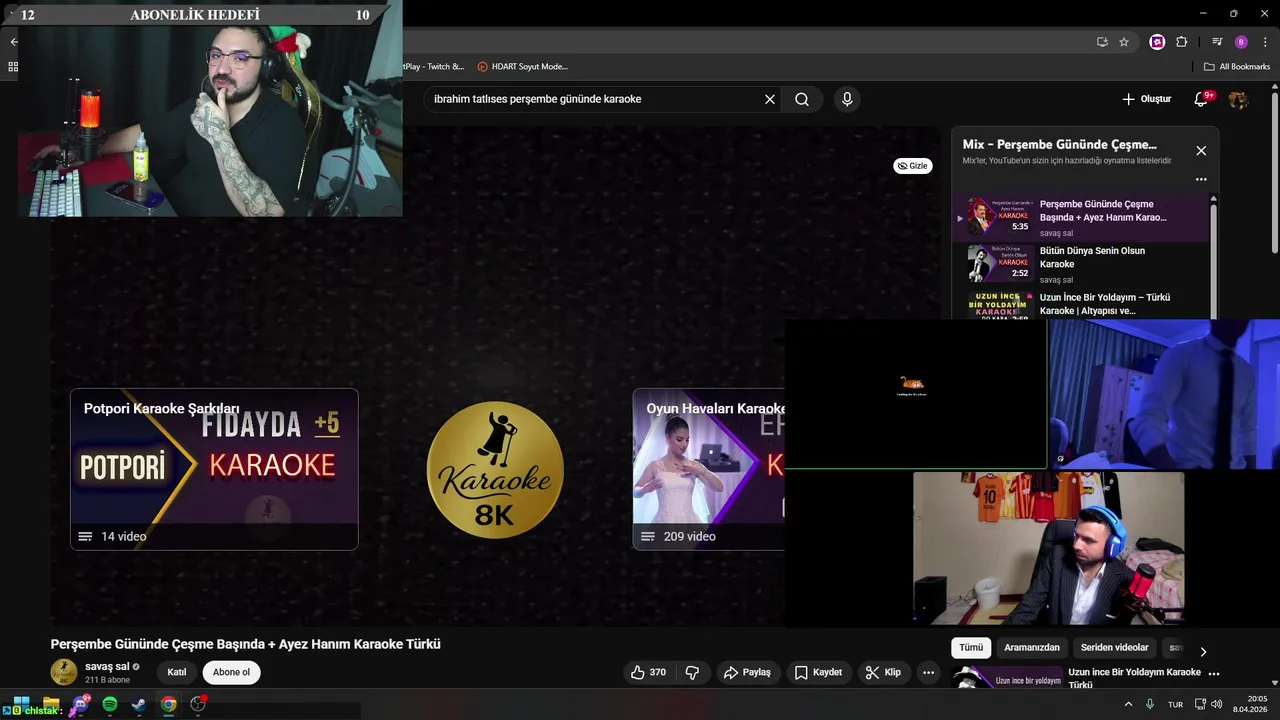Create a clip with Klip button

point(883,672)
